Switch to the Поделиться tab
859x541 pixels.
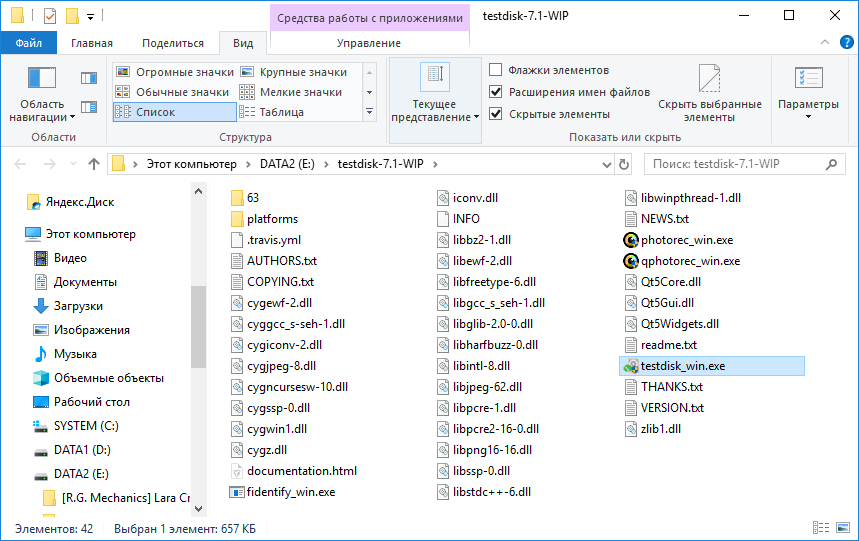(x=173, y=43)
